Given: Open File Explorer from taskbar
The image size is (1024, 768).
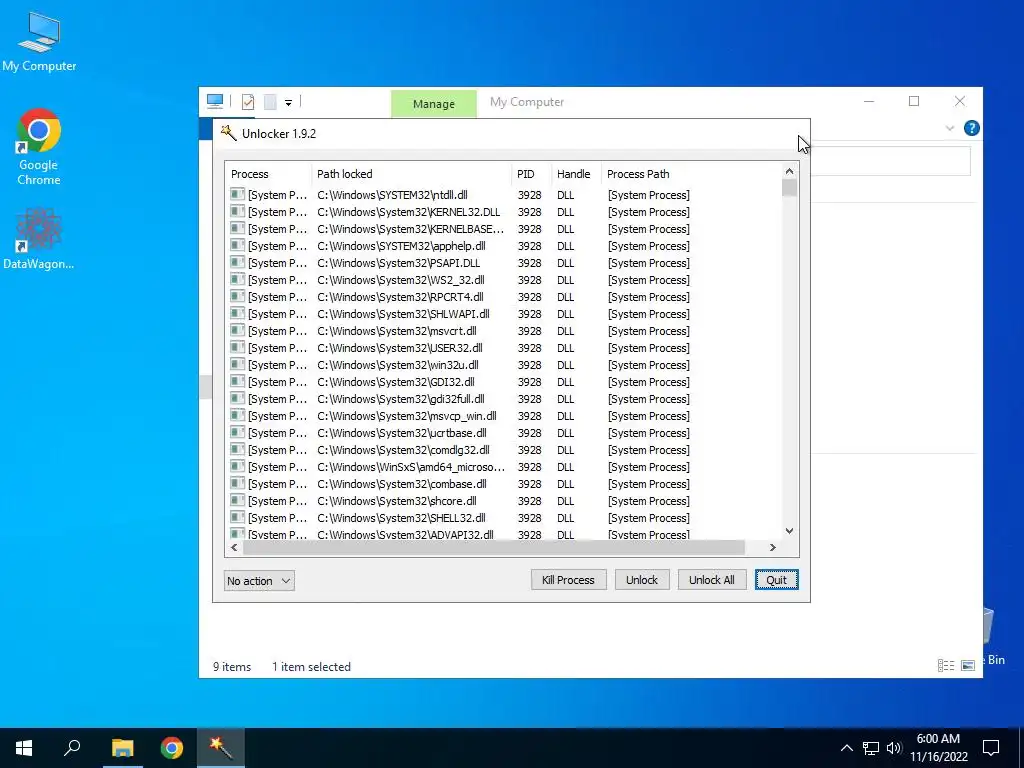Looking at the screenshot, I should tap(122, 748).
